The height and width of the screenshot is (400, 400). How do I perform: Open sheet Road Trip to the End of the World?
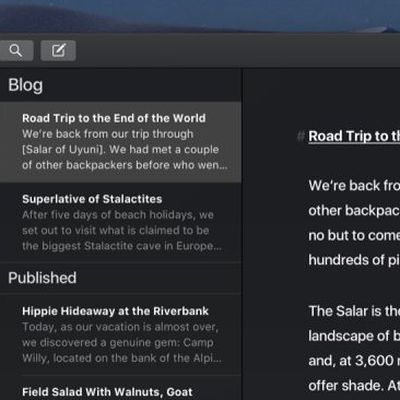(x=120, y=142)
